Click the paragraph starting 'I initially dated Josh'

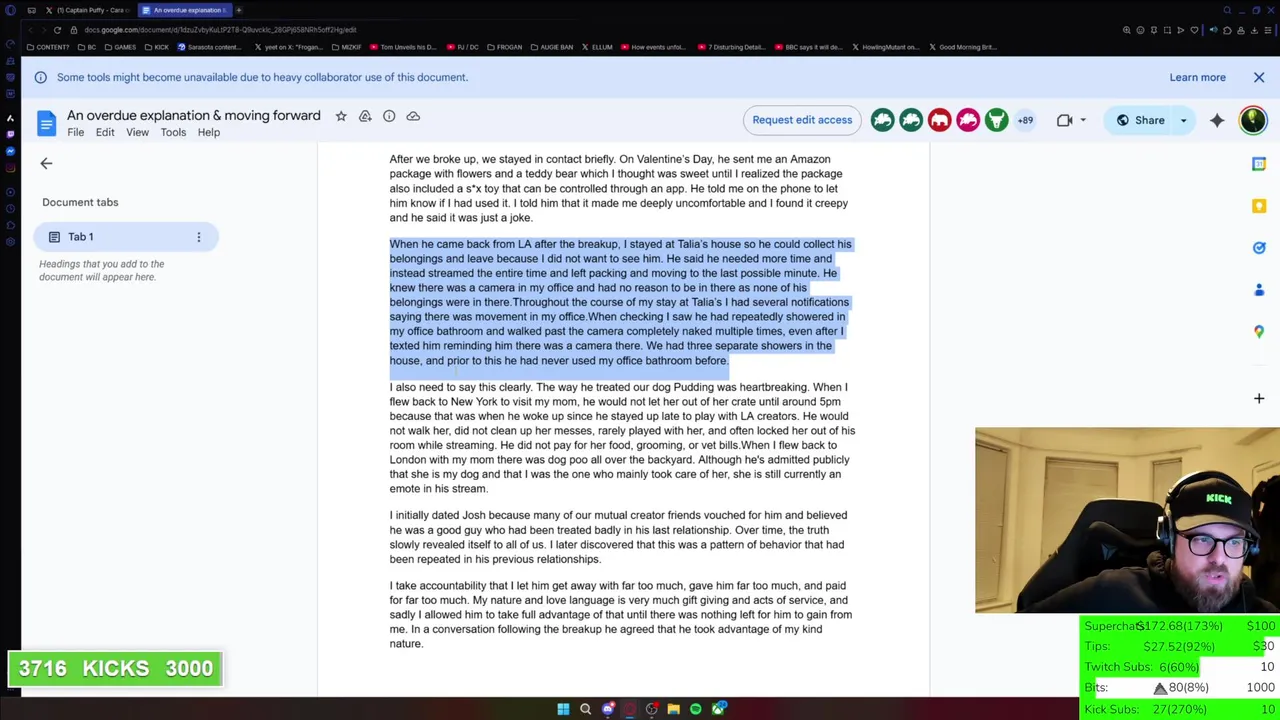[x=618, y=537]
